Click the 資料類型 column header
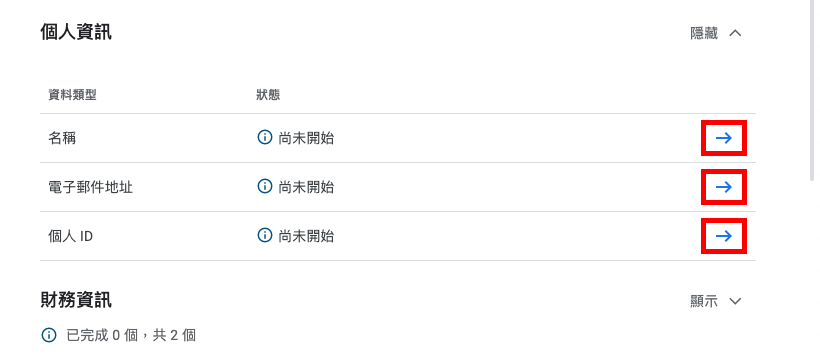 tap(72, 95)
